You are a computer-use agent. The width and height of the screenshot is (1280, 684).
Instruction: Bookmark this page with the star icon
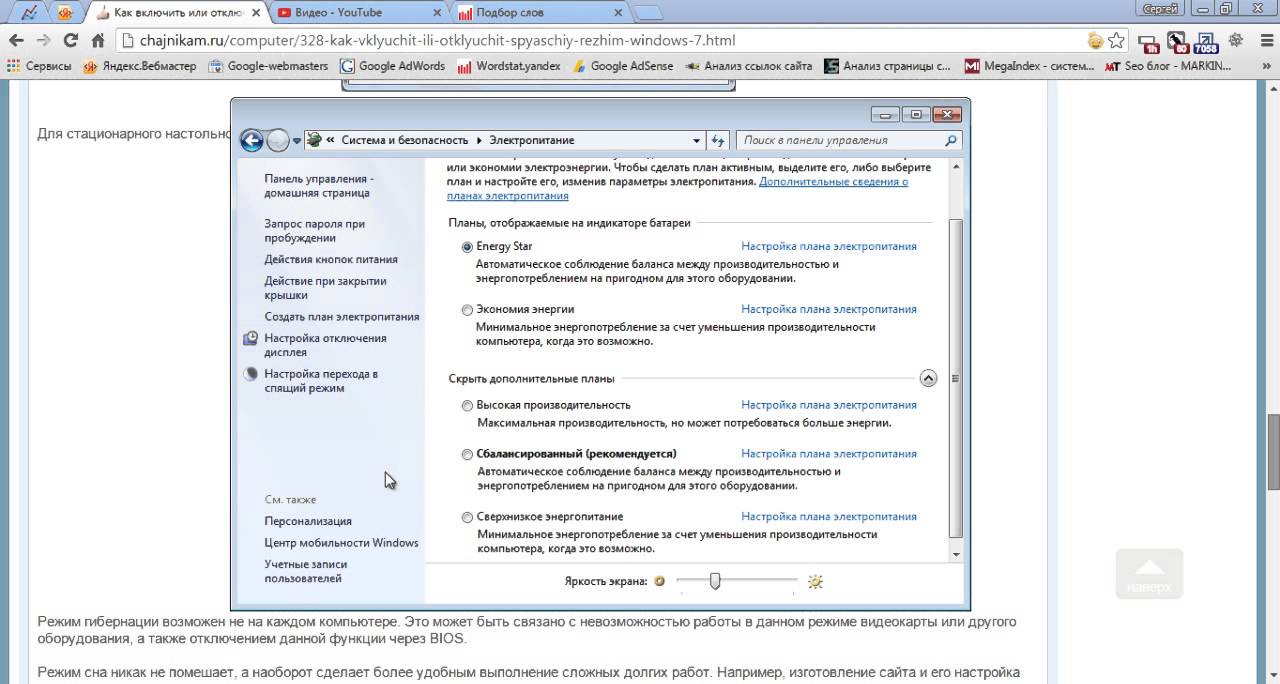click(x=1116, y=41)
